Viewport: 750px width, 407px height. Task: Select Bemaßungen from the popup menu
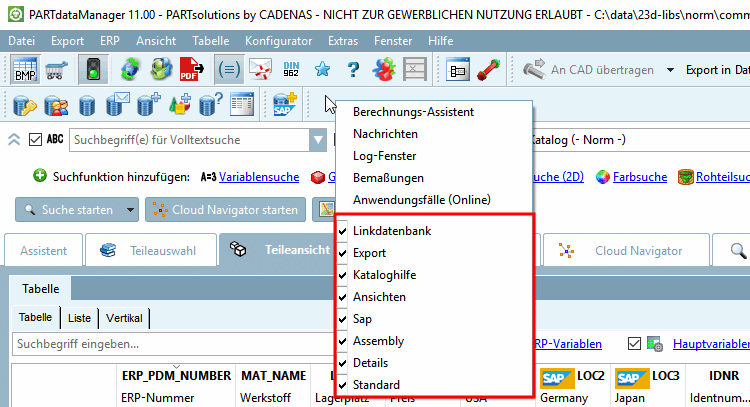[434, 178]
